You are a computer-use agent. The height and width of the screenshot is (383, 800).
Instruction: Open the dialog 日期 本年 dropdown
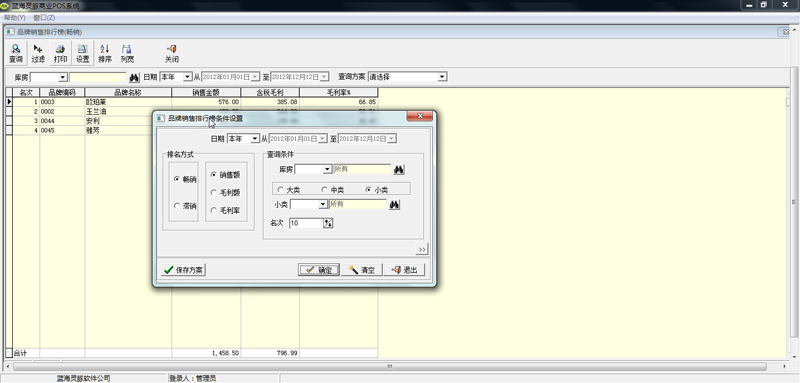point(255,139)
